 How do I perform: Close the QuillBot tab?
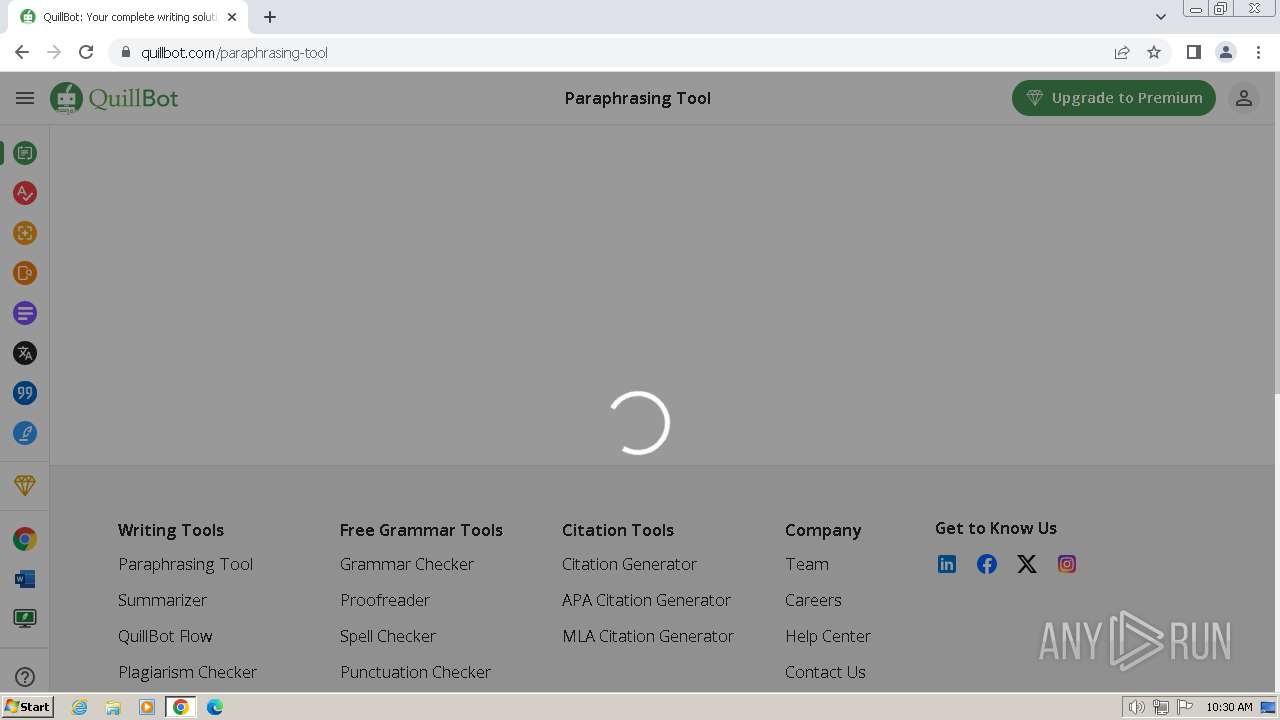[232, 17]
